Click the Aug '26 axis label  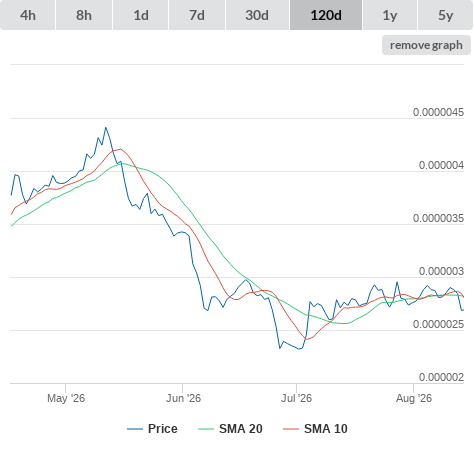(414, 398)
